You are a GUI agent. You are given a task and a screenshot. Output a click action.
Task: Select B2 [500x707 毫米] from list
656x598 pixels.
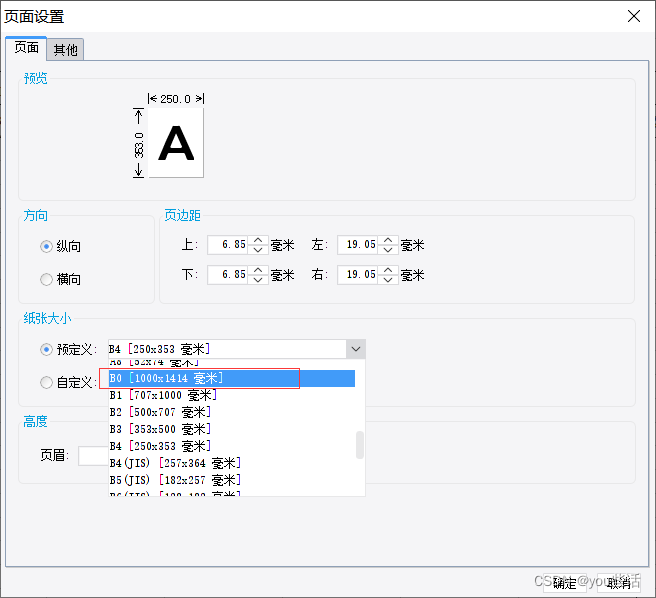(x=232, y=412)
